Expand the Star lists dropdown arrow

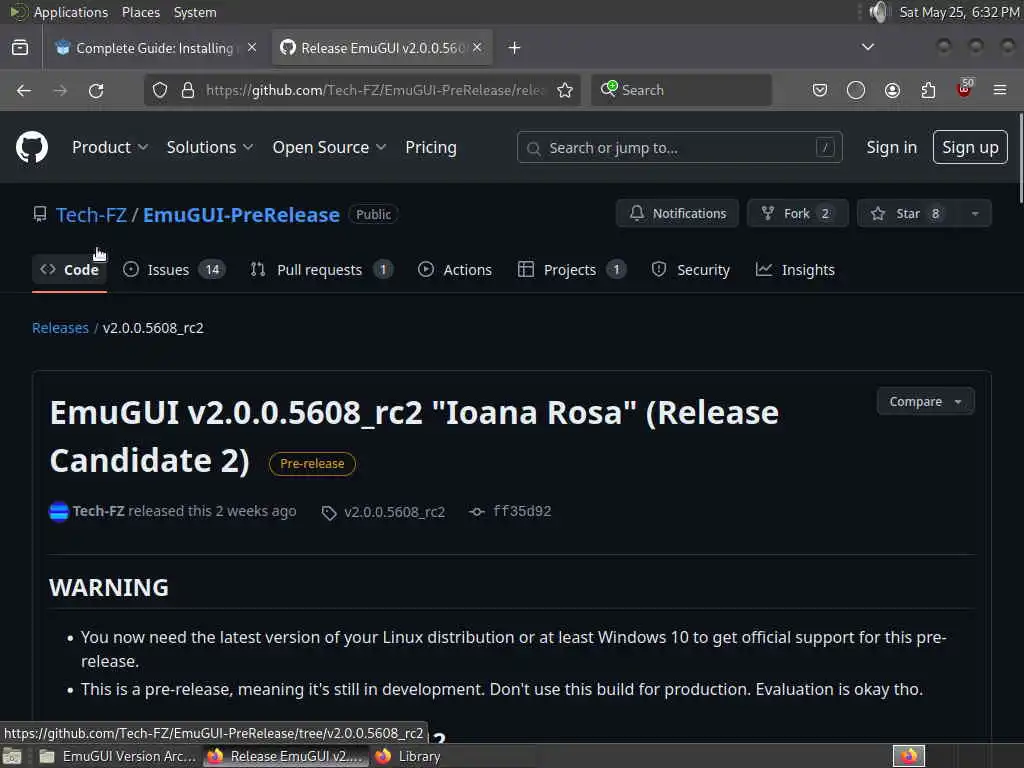tap(975, 214)
